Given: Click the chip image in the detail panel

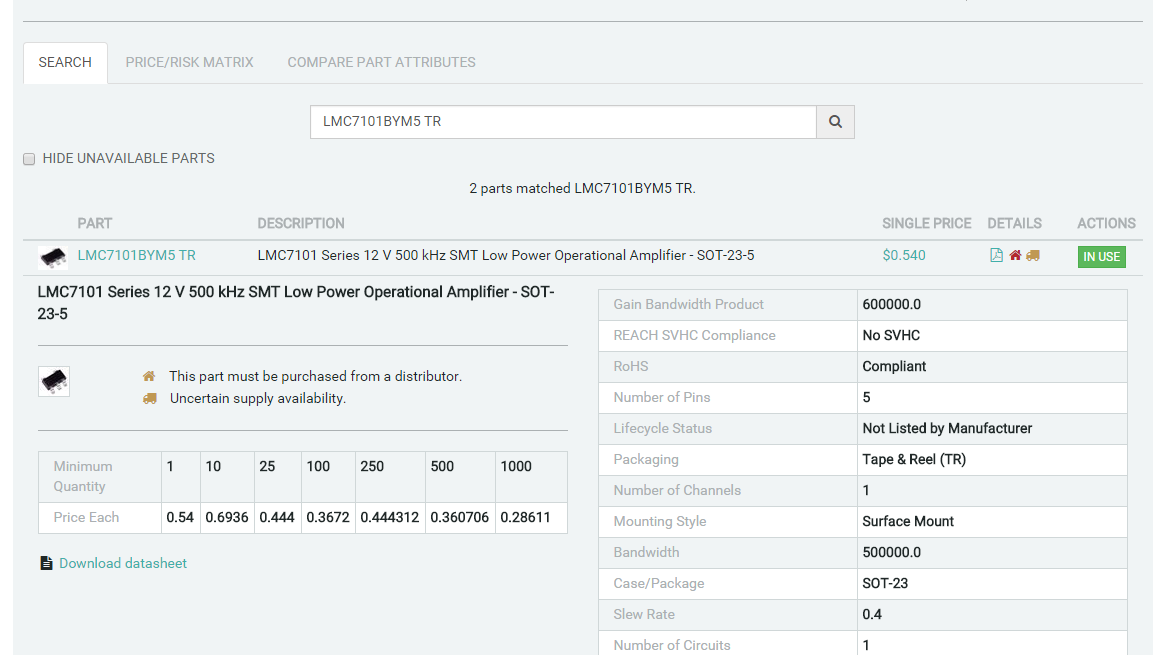Looking at the screenshot, I should pyautogui.click(x=54, y=381).
